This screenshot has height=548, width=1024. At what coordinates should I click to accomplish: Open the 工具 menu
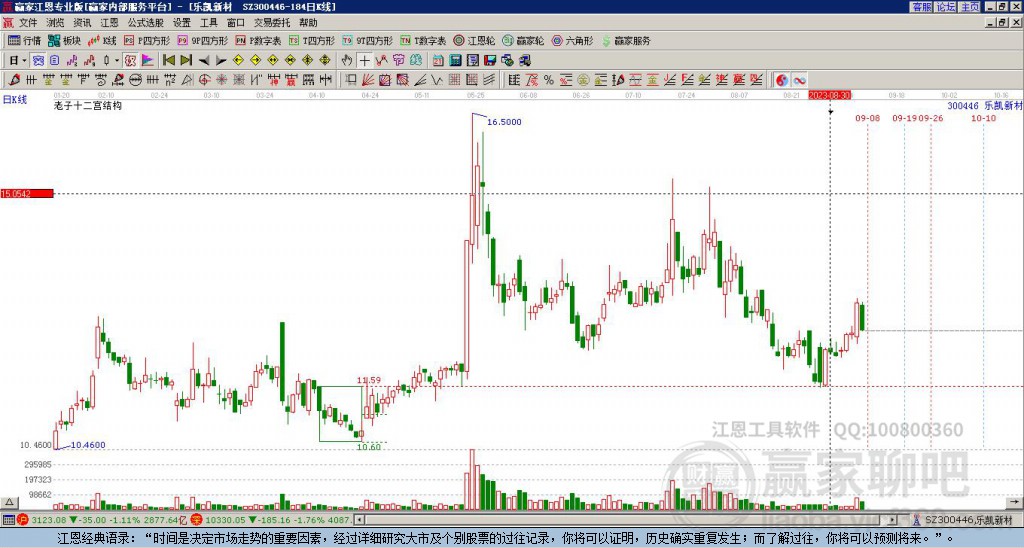(208, 23)
